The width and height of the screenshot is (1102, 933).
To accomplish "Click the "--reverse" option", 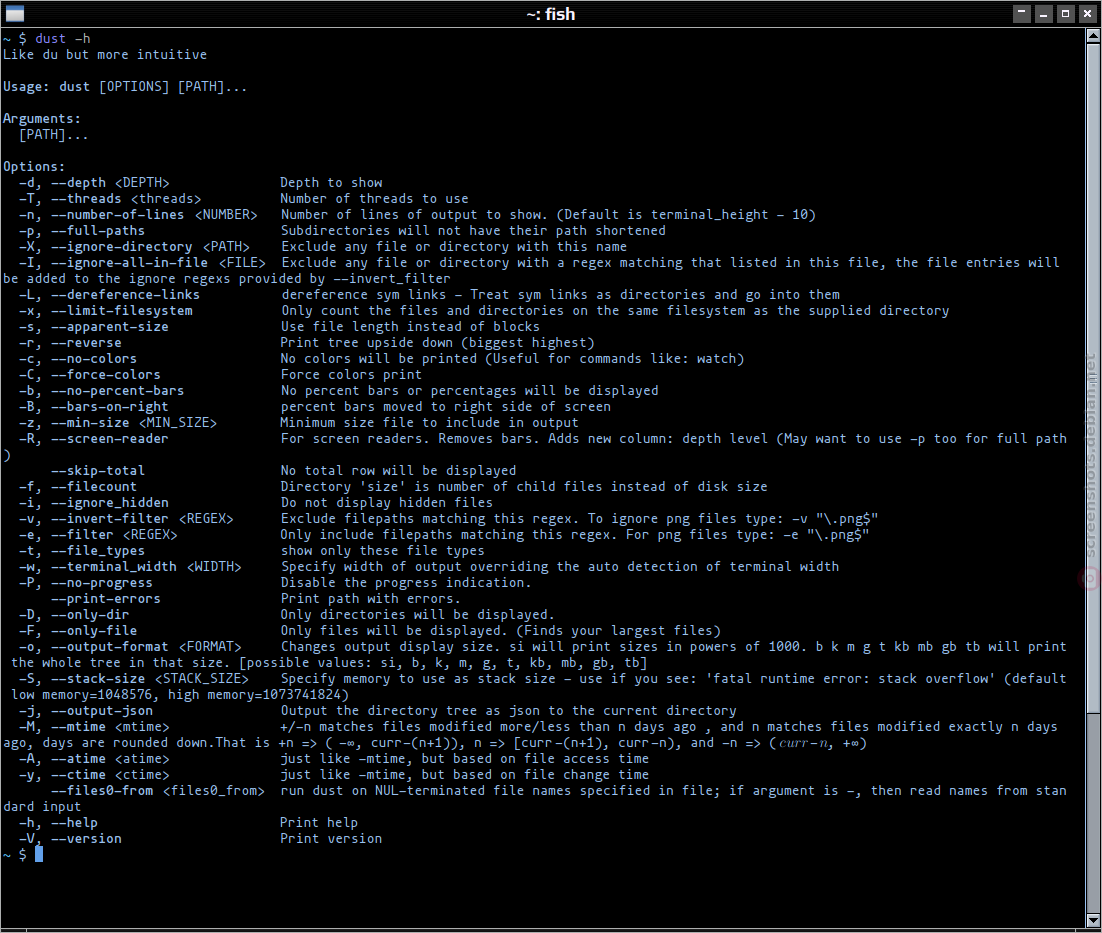I will (86, 343).
